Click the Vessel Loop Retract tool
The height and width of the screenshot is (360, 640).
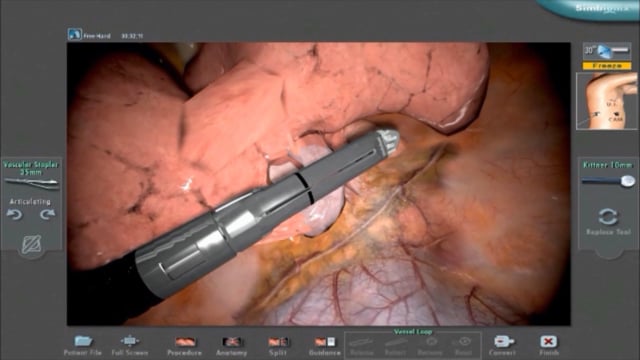[396, 346]
